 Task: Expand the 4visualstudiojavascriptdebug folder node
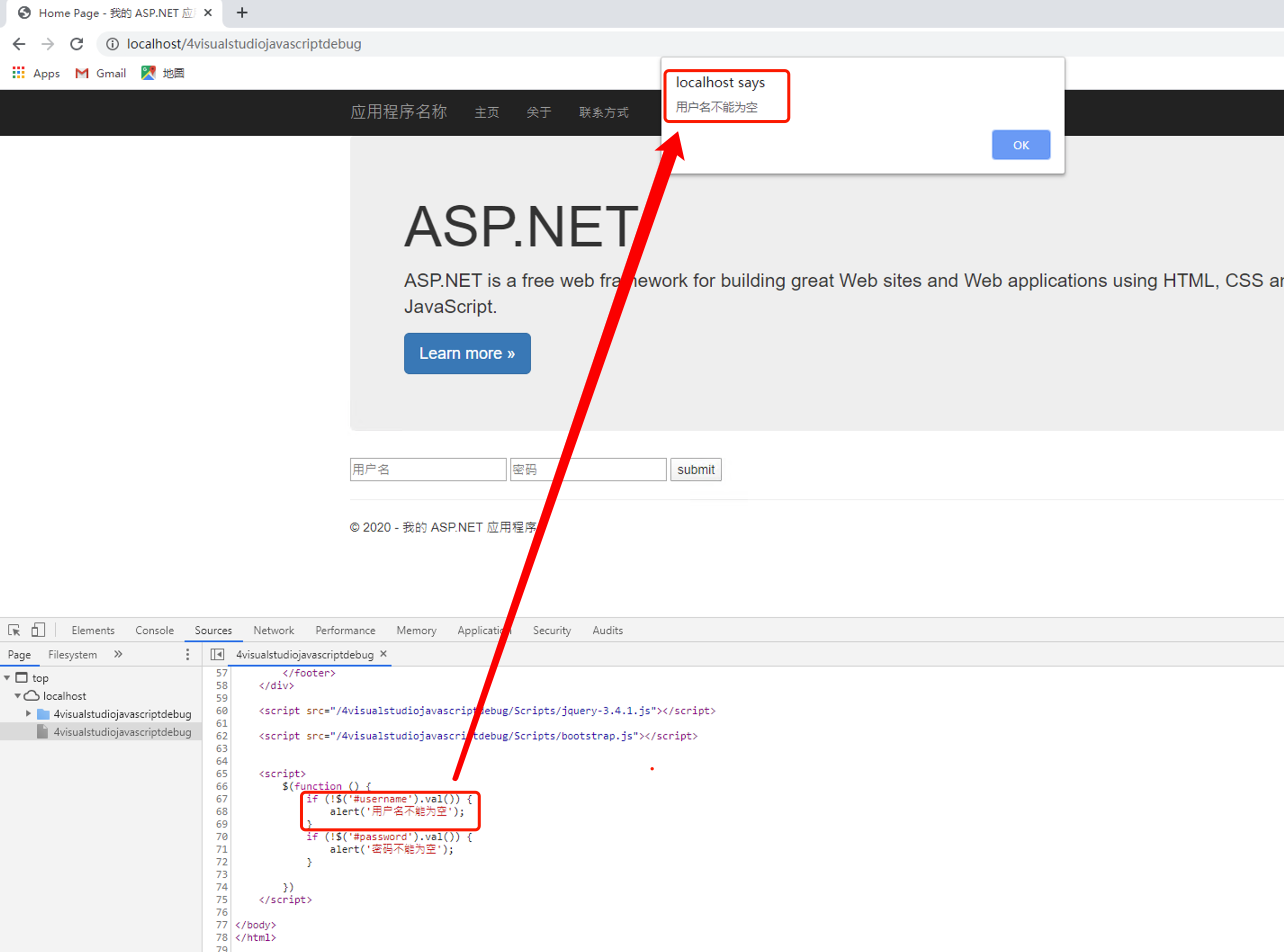pos(29,714)
